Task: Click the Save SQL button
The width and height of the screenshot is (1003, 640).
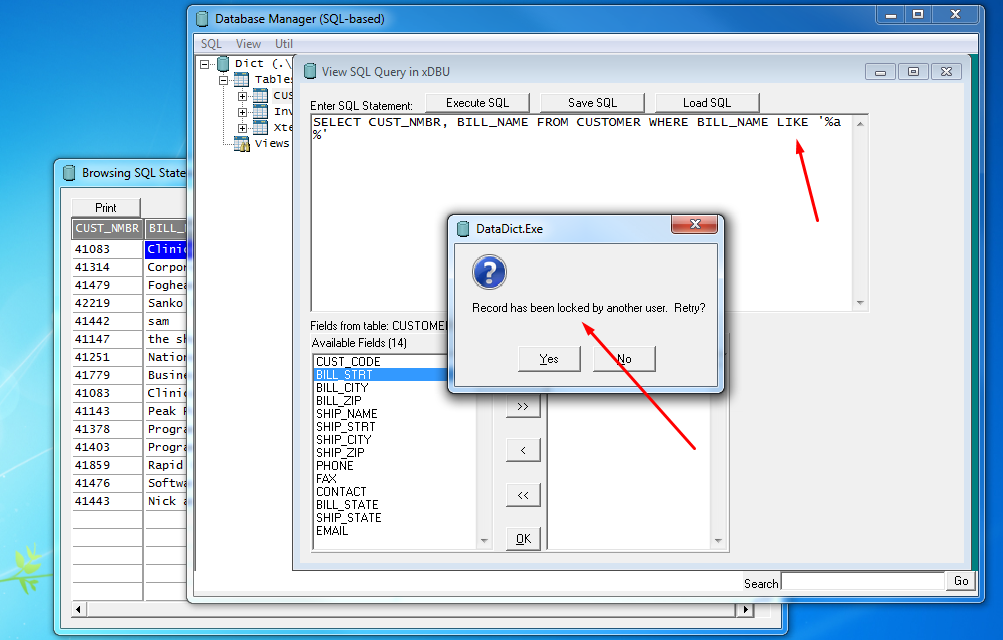Action: point(592,103)
